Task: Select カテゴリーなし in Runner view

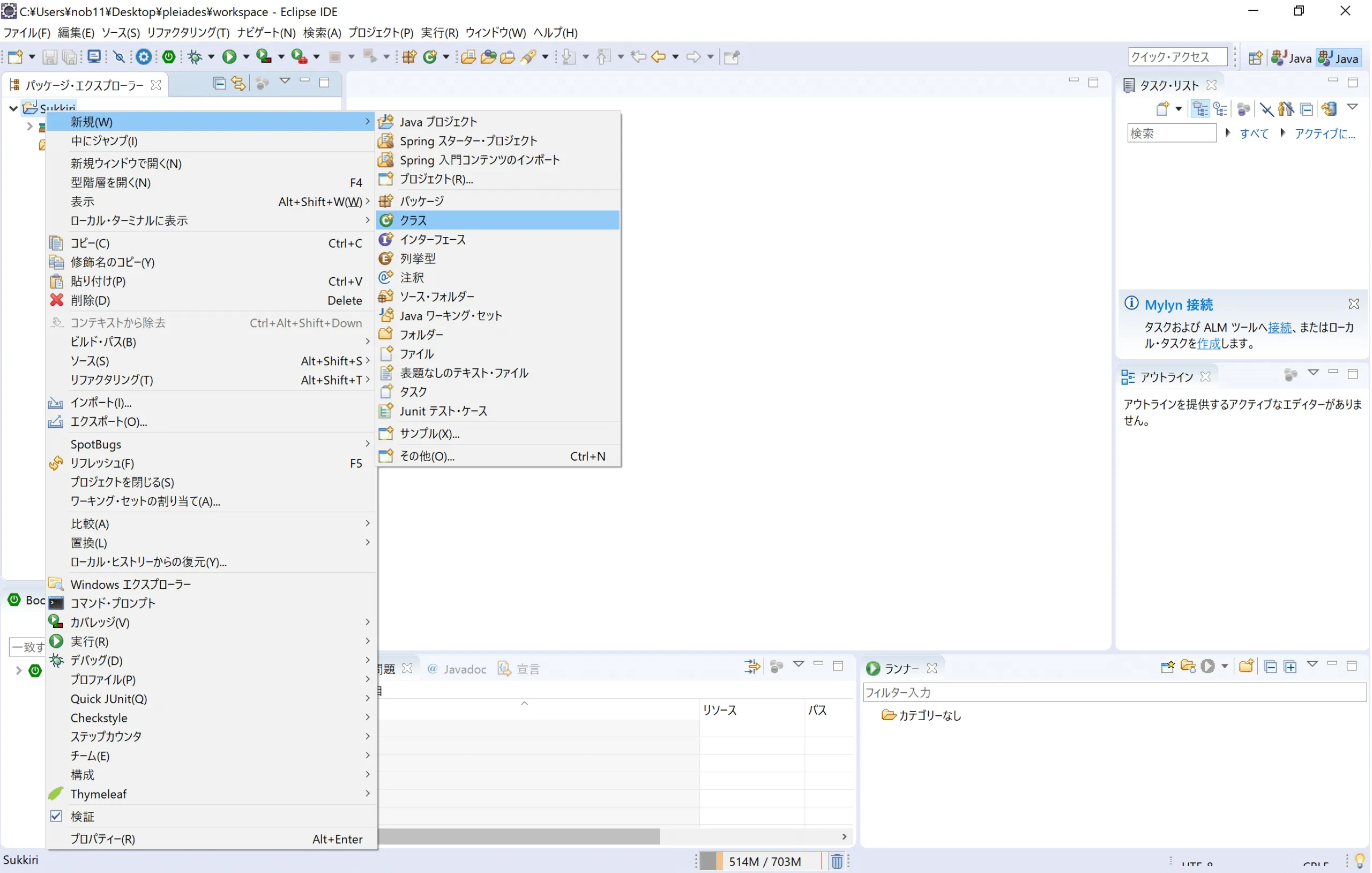Action: pos(921,715)
